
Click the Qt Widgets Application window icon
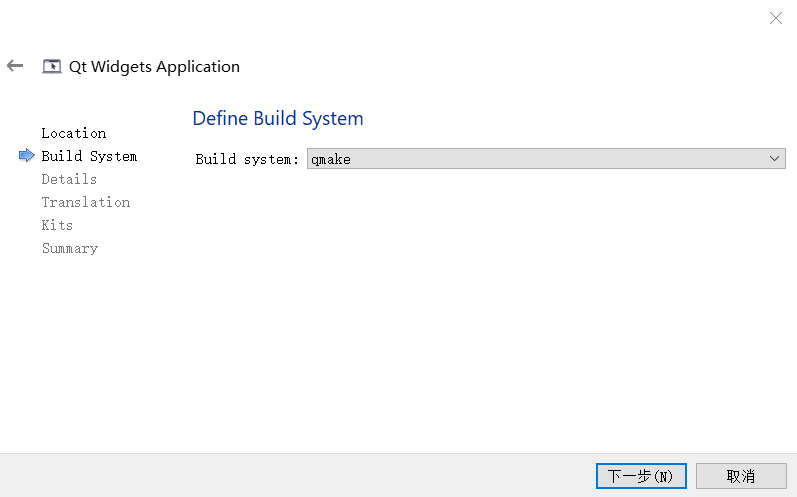52,67
